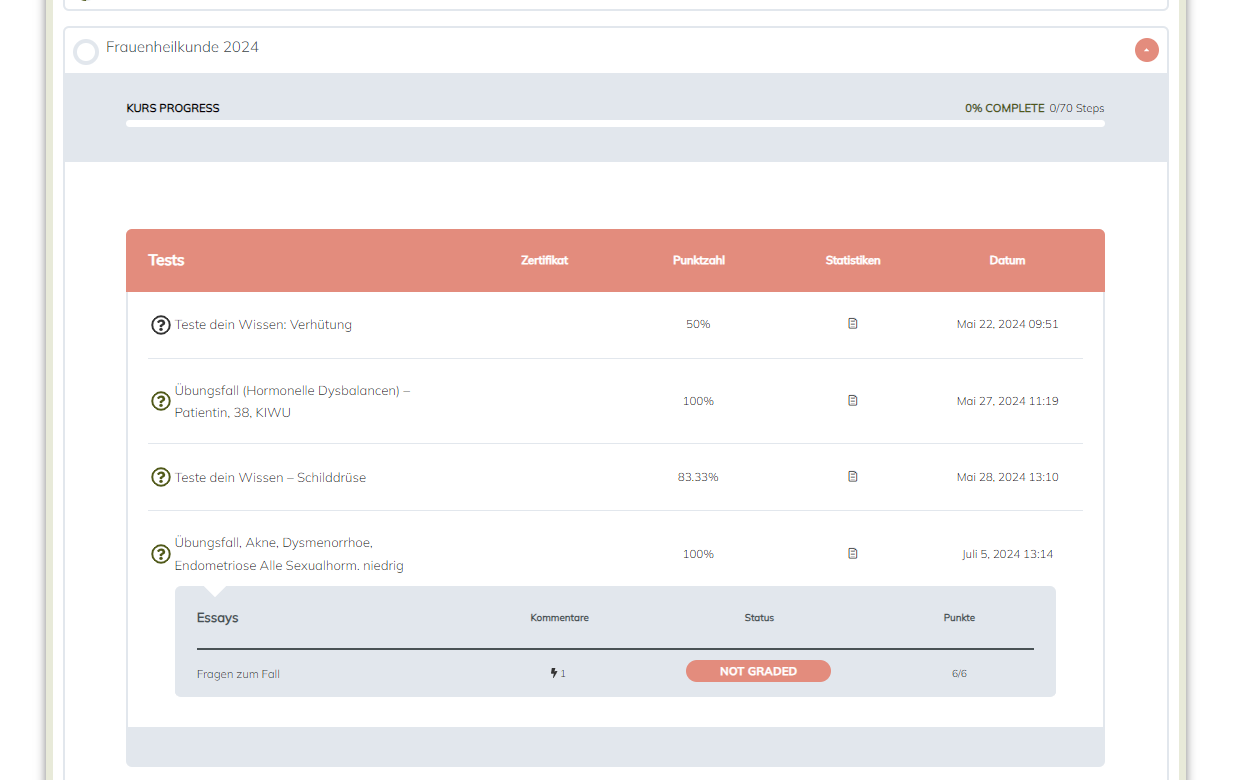
Task: Click question mark icon beside Akne Dysmenorrhoe case
Action: 160,554
